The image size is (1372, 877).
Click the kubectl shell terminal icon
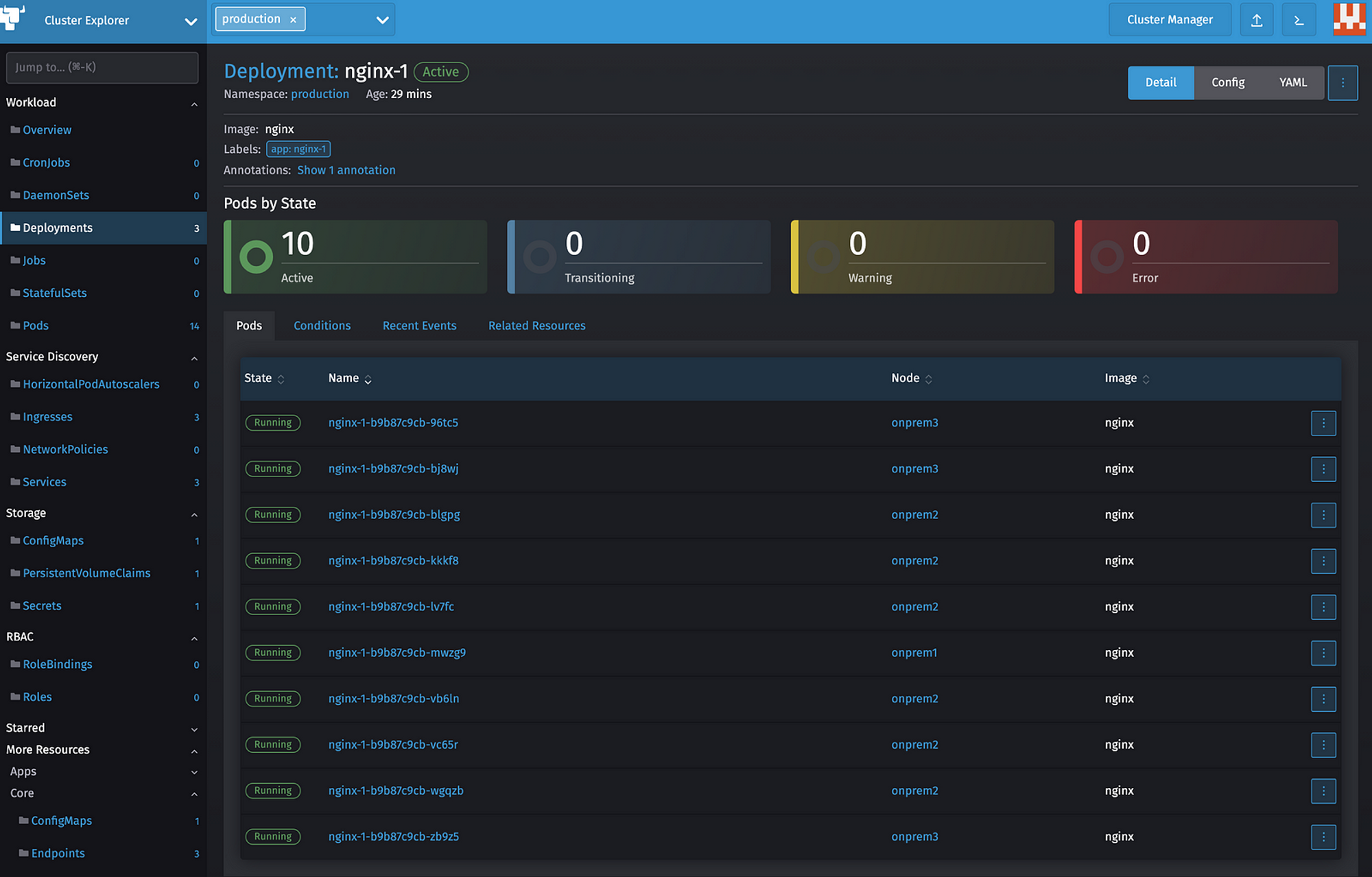click(x=1299, y=20)
